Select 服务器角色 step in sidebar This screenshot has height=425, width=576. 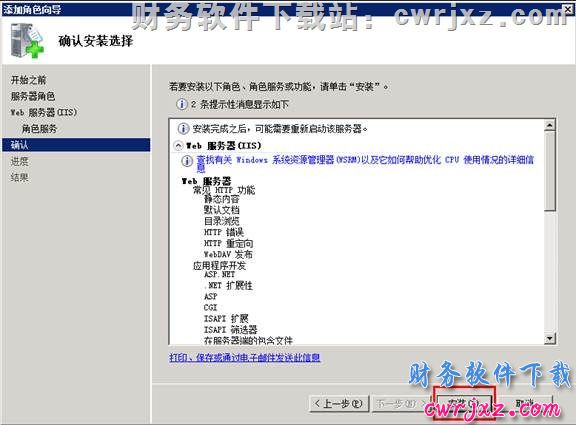click(x=33, y=96)
